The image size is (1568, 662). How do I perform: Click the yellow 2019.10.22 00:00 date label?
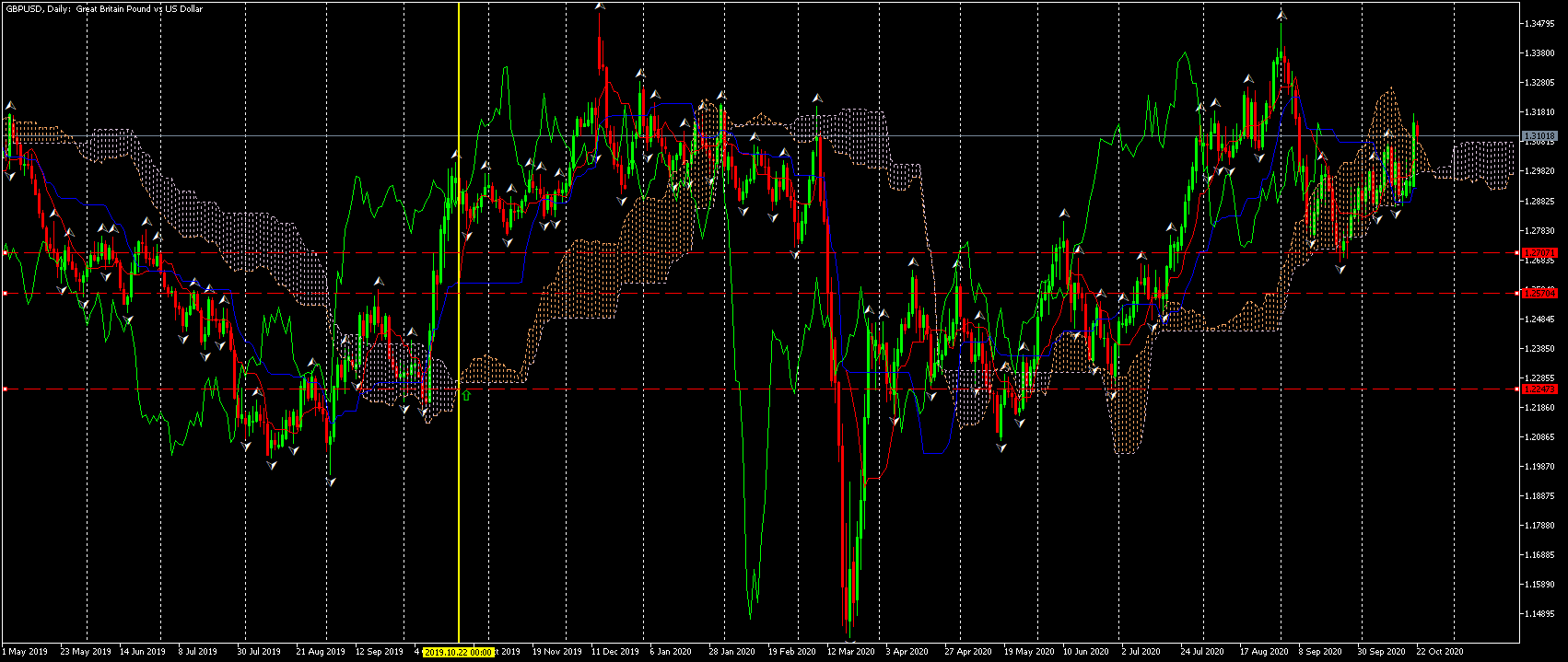458,652
